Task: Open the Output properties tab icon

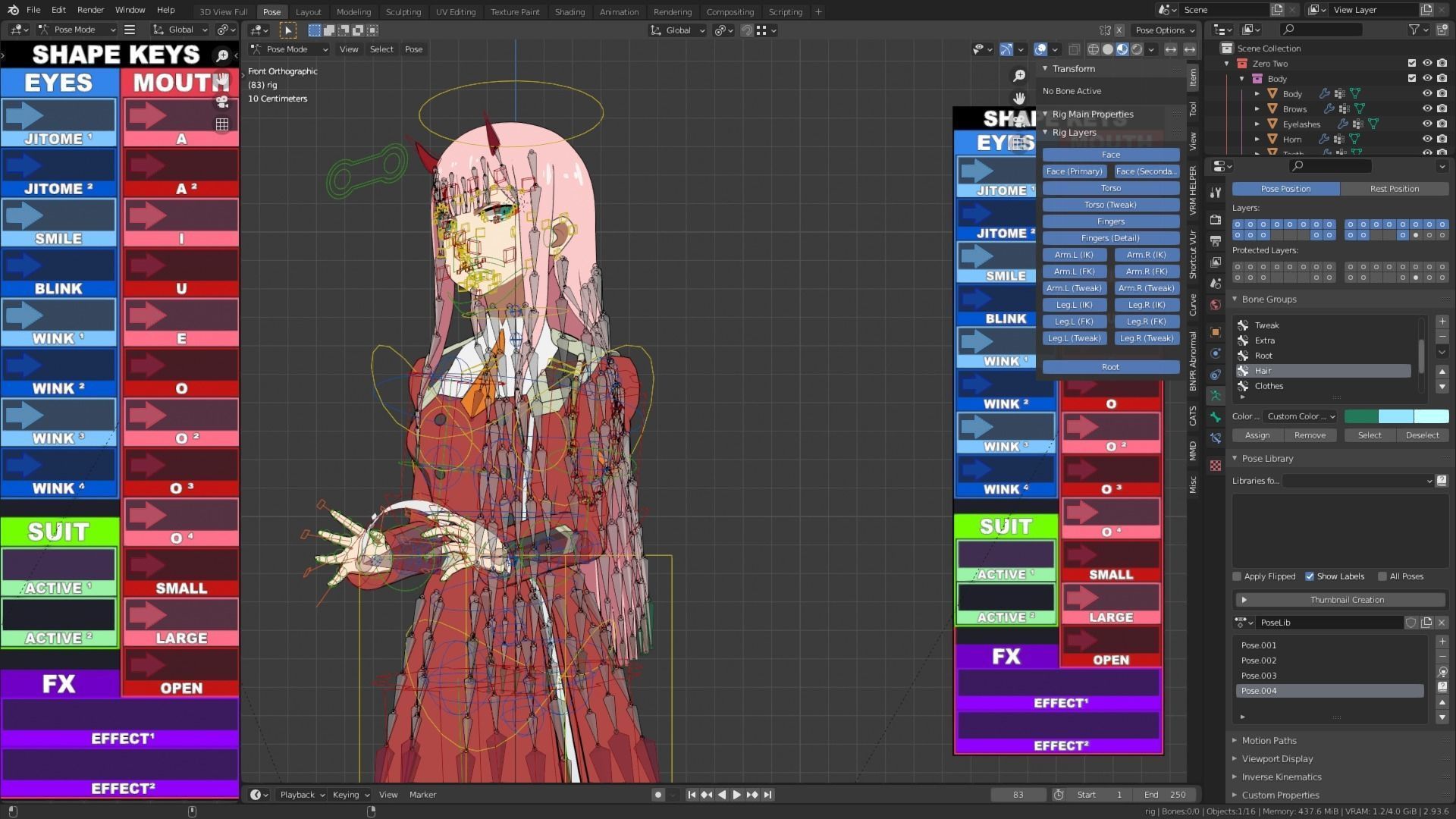Action: [1216, 240]
